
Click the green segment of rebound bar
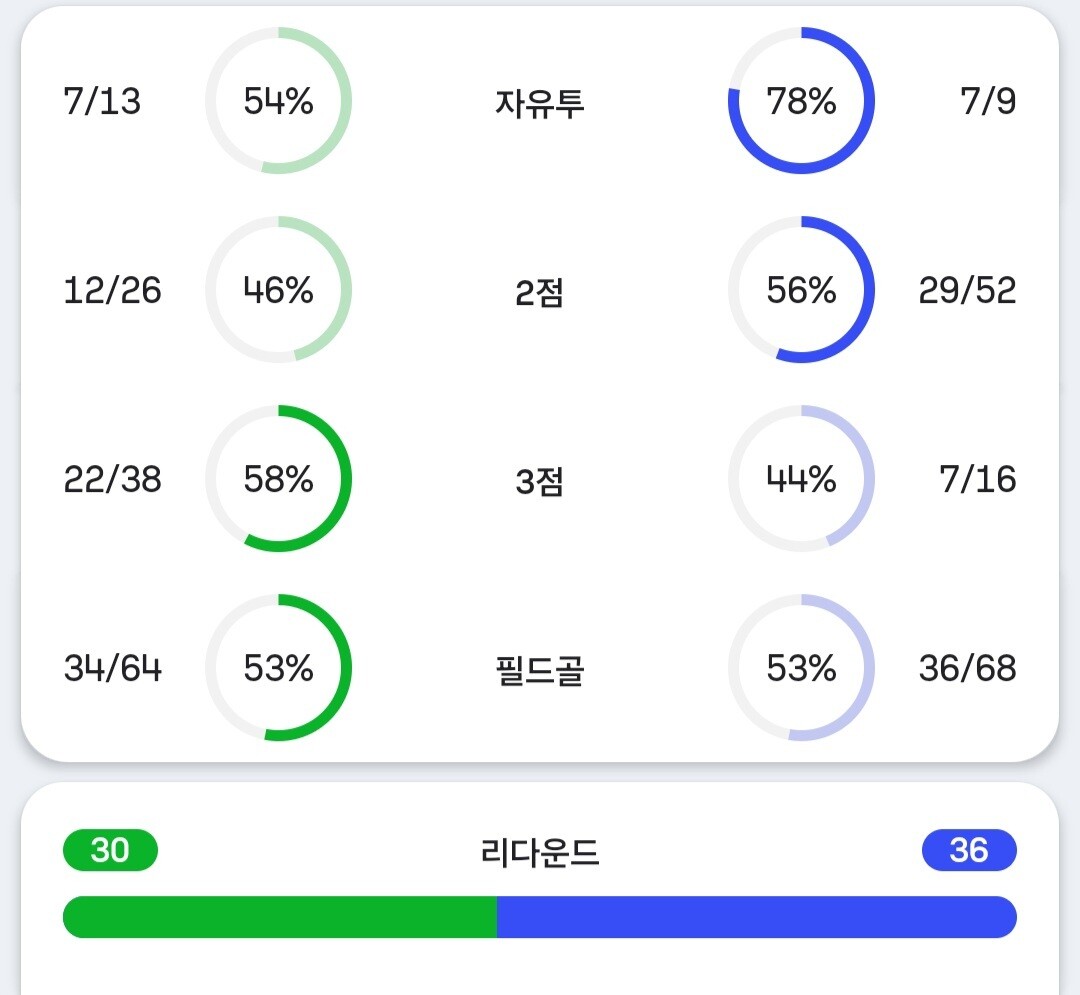click(280, 917)
